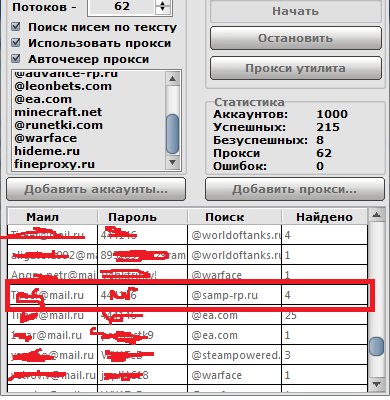This screenshot has width=390, height=400.
Task: Toggle the Авточекер прокси checkbox
Action: point(16,59)
